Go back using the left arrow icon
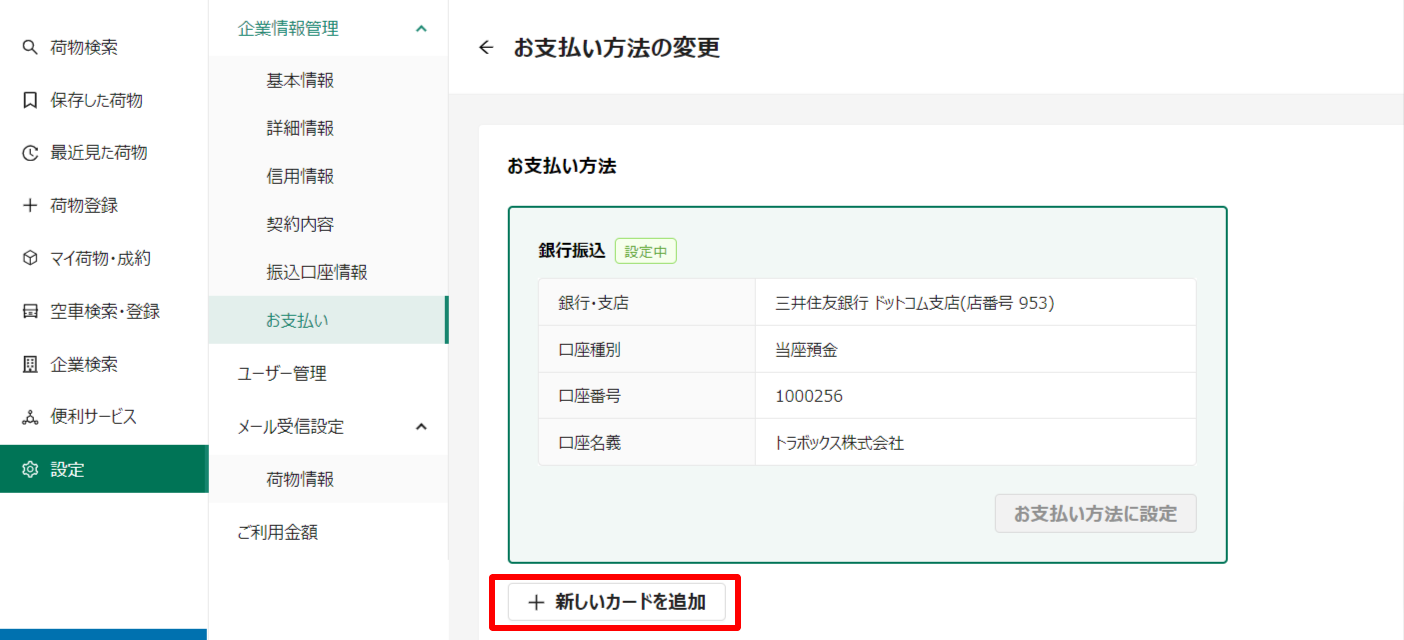Screen dimensions: 1404x640 pyautogui.click(x=486, y=47)
